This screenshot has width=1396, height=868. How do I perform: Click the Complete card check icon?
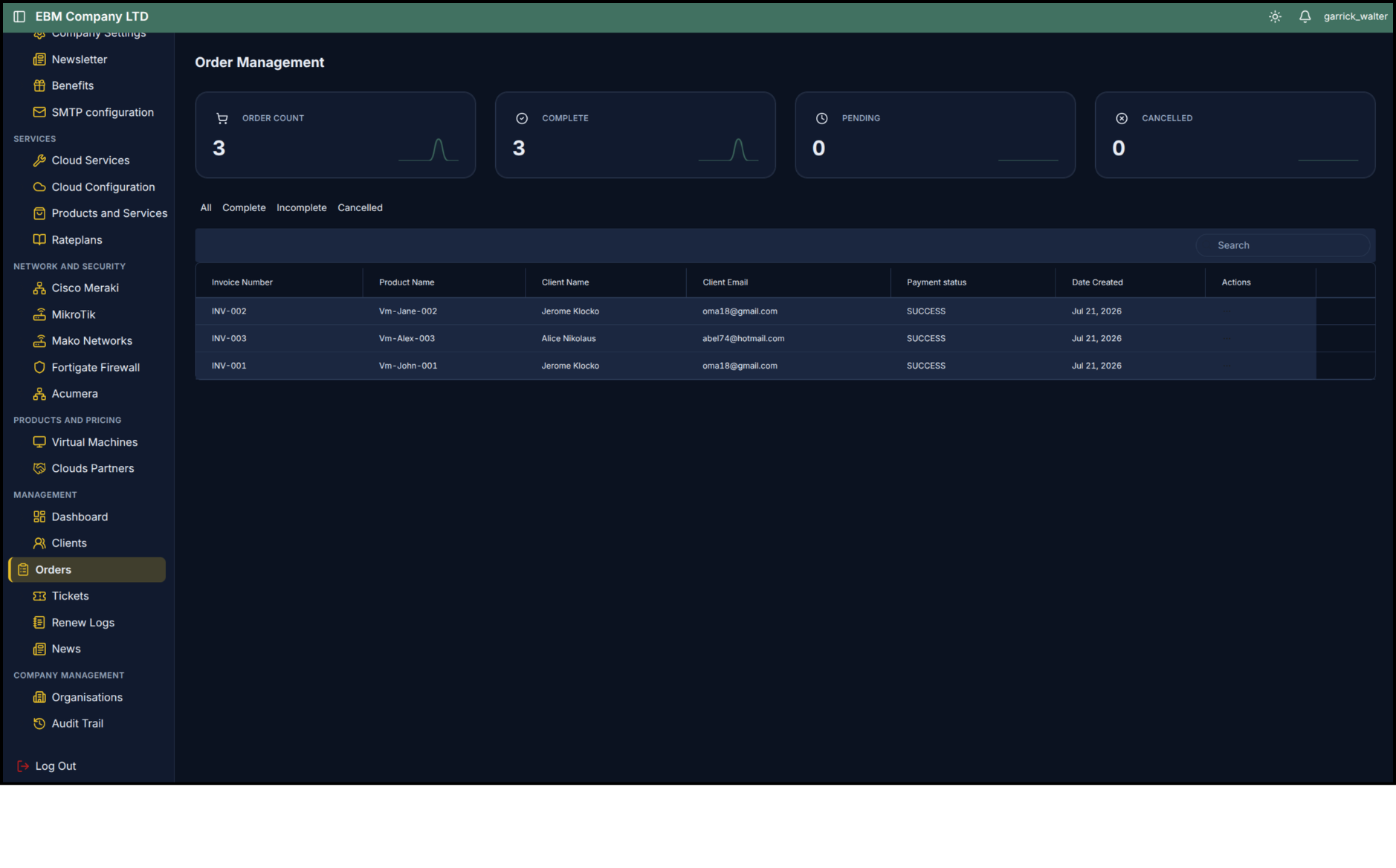pos(522,118)
